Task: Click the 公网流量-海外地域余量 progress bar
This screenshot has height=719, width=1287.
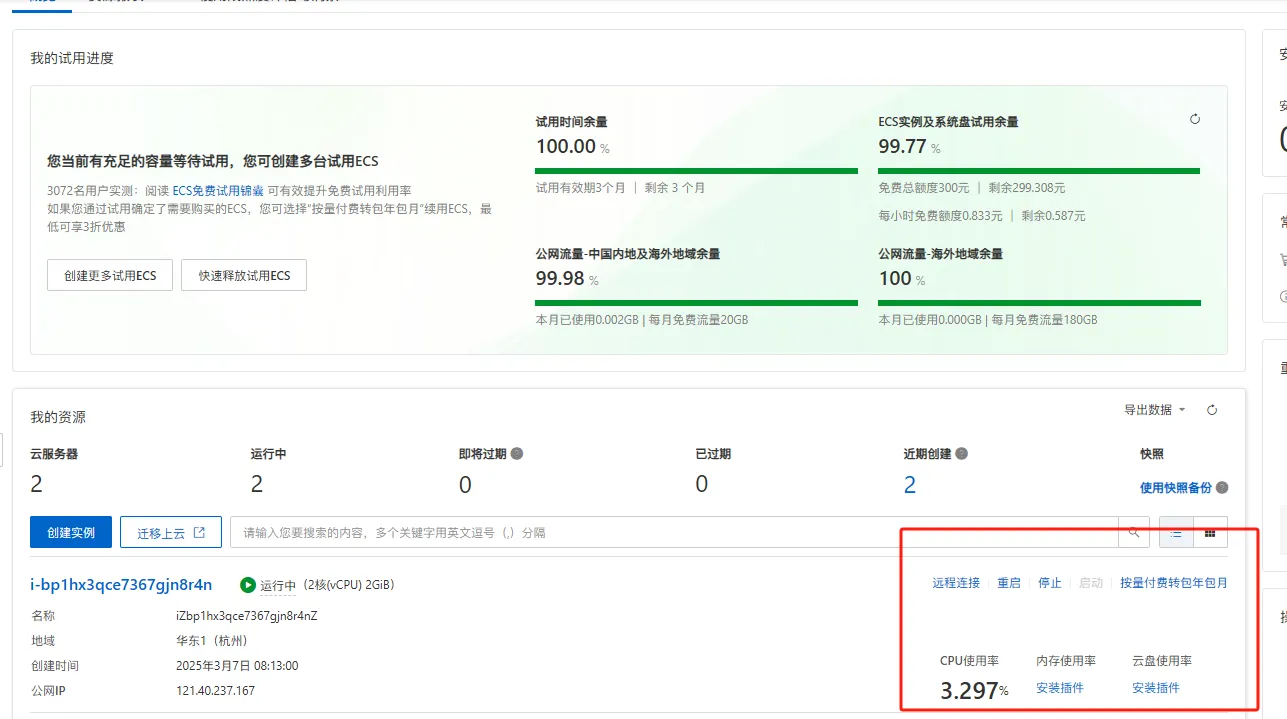Action: 1039,302
